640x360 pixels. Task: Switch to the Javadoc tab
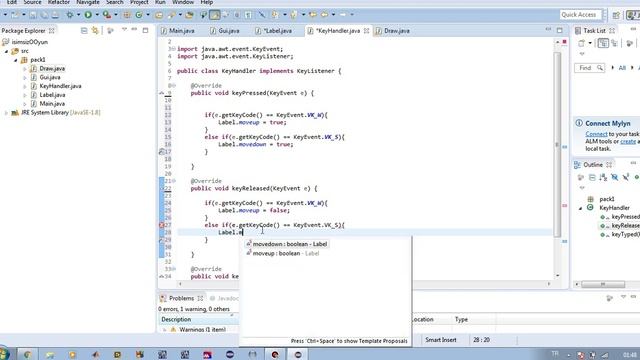click(x=224, y=298)
